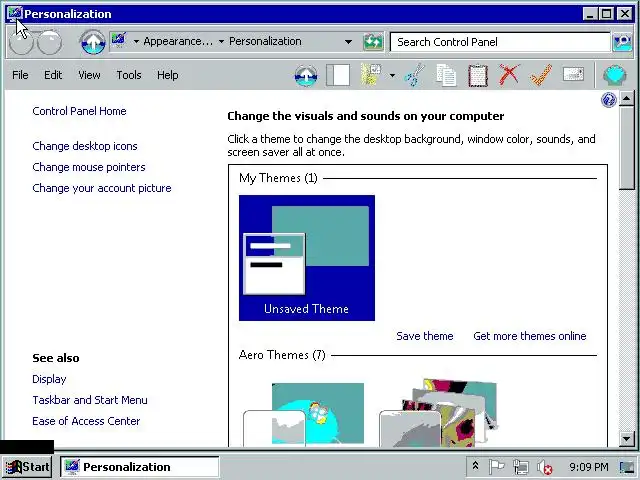The width and height of the screenshot is (640, 480).
Task: Click the Paste clipboard icon
Action: pyautogui.click(x=478, y=76)
